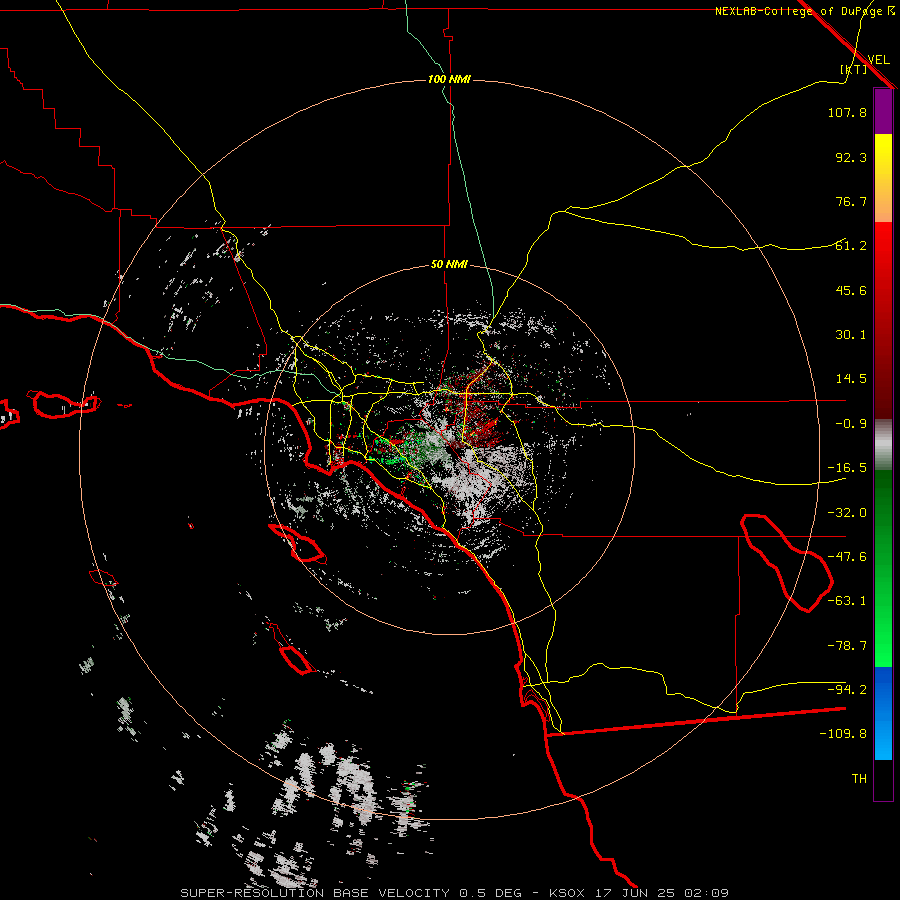Click the 61.2 scale value
Image resolution: width=900 pixels, height=900 pixels.
[851, 246]
